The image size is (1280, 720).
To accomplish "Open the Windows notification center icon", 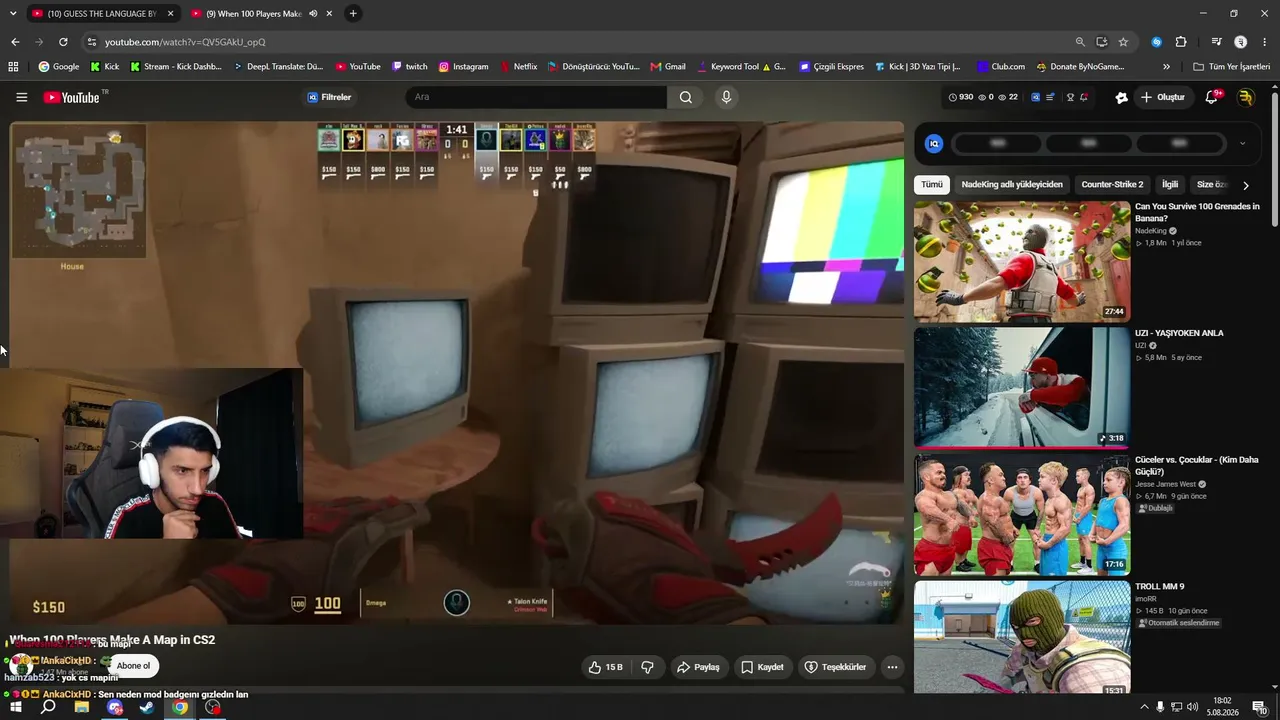I will (x=1260, y=707).
